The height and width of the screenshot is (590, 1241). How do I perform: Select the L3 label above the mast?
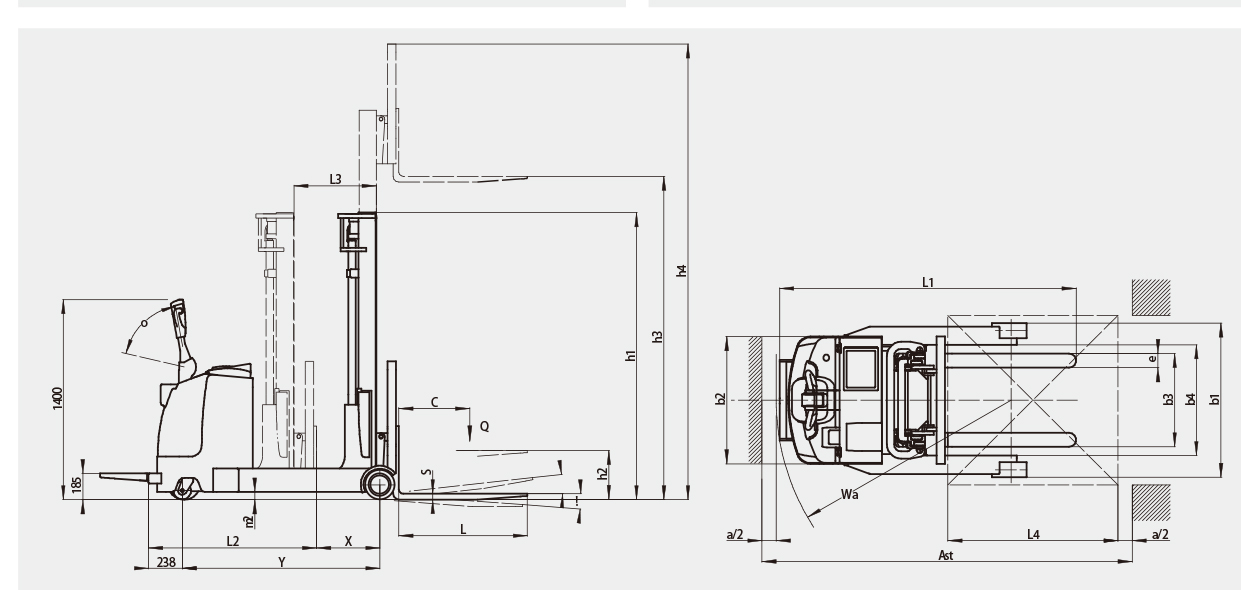336,178
